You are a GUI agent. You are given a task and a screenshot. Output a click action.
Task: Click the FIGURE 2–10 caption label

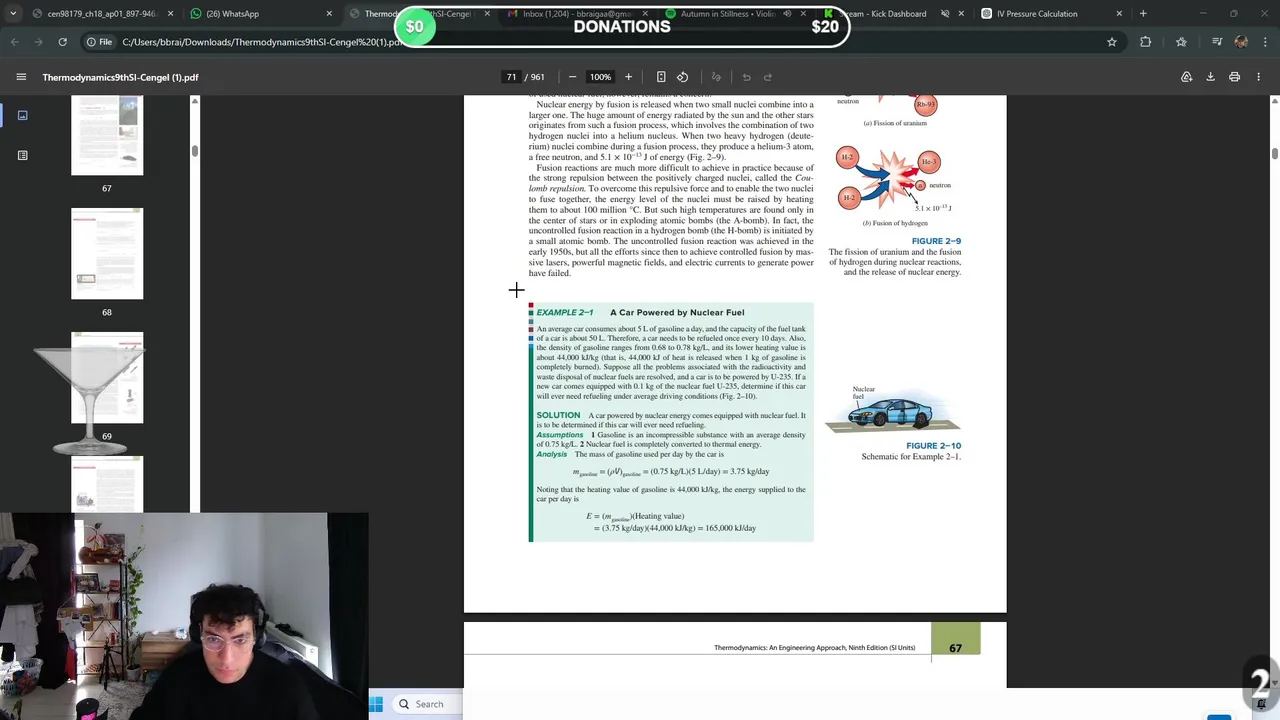[933, 446]
